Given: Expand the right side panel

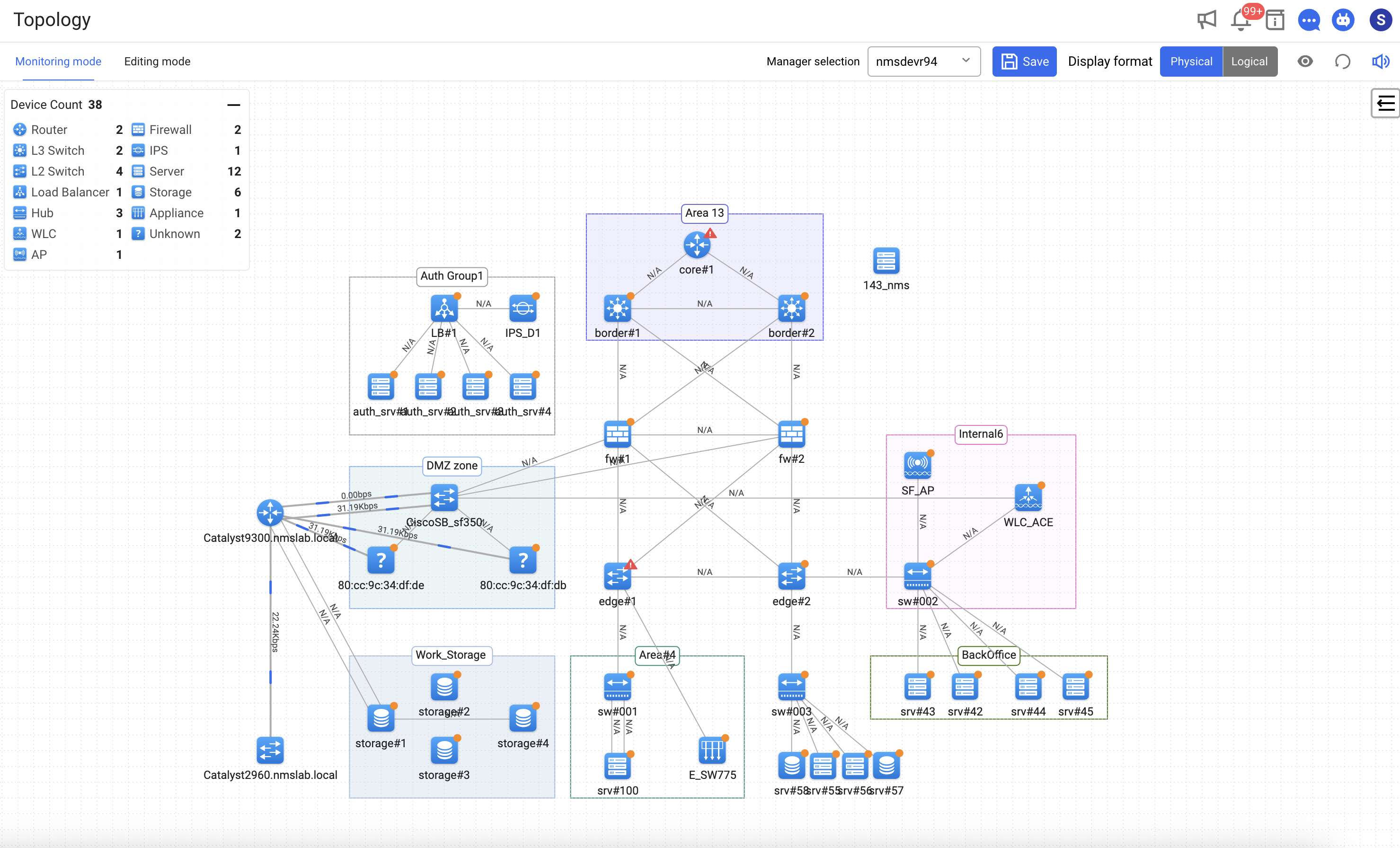Looking at the screenshot, I should pos(1385,103).
